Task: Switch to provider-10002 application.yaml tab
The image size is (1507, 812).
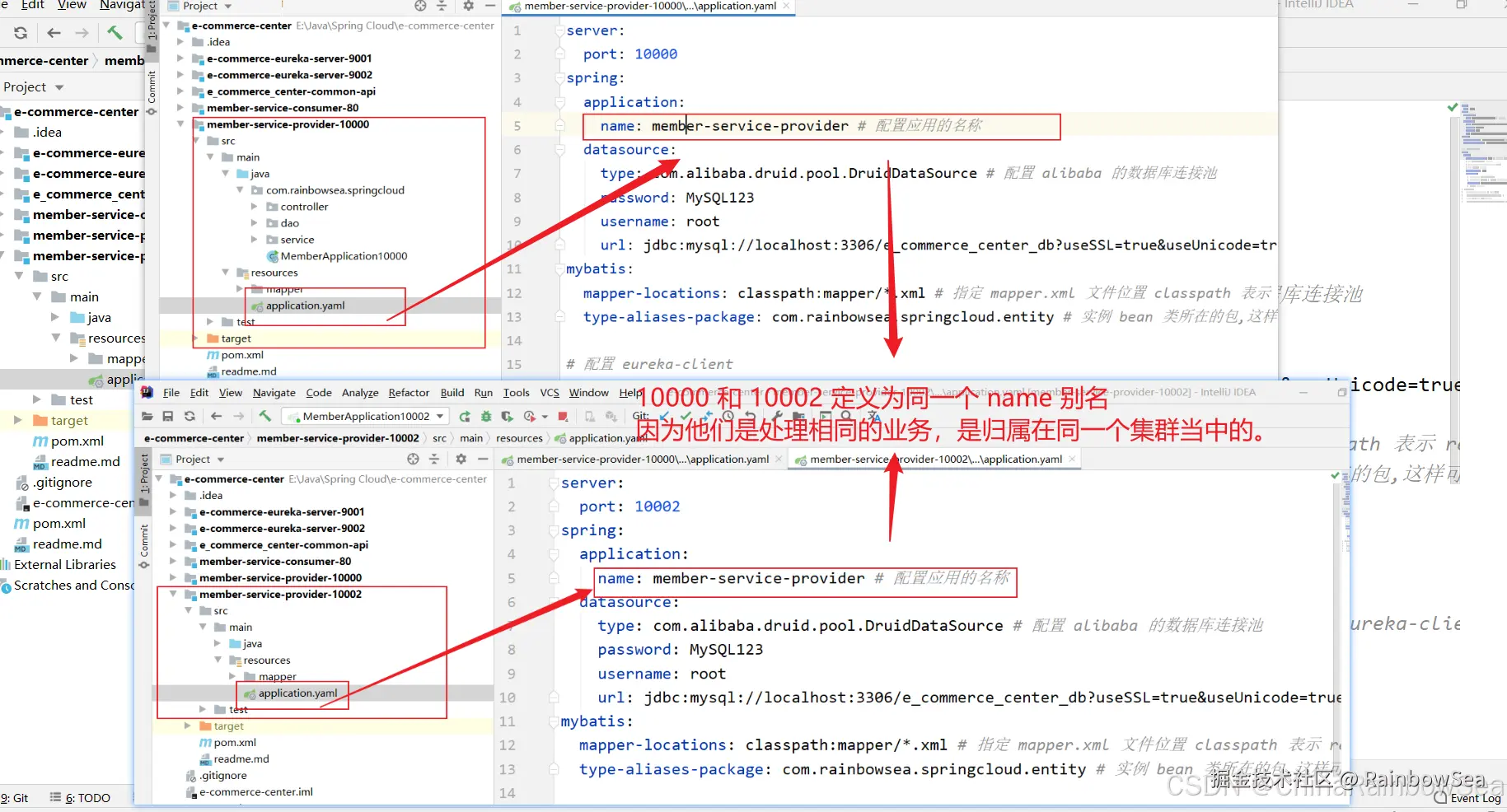Action: 936,459
